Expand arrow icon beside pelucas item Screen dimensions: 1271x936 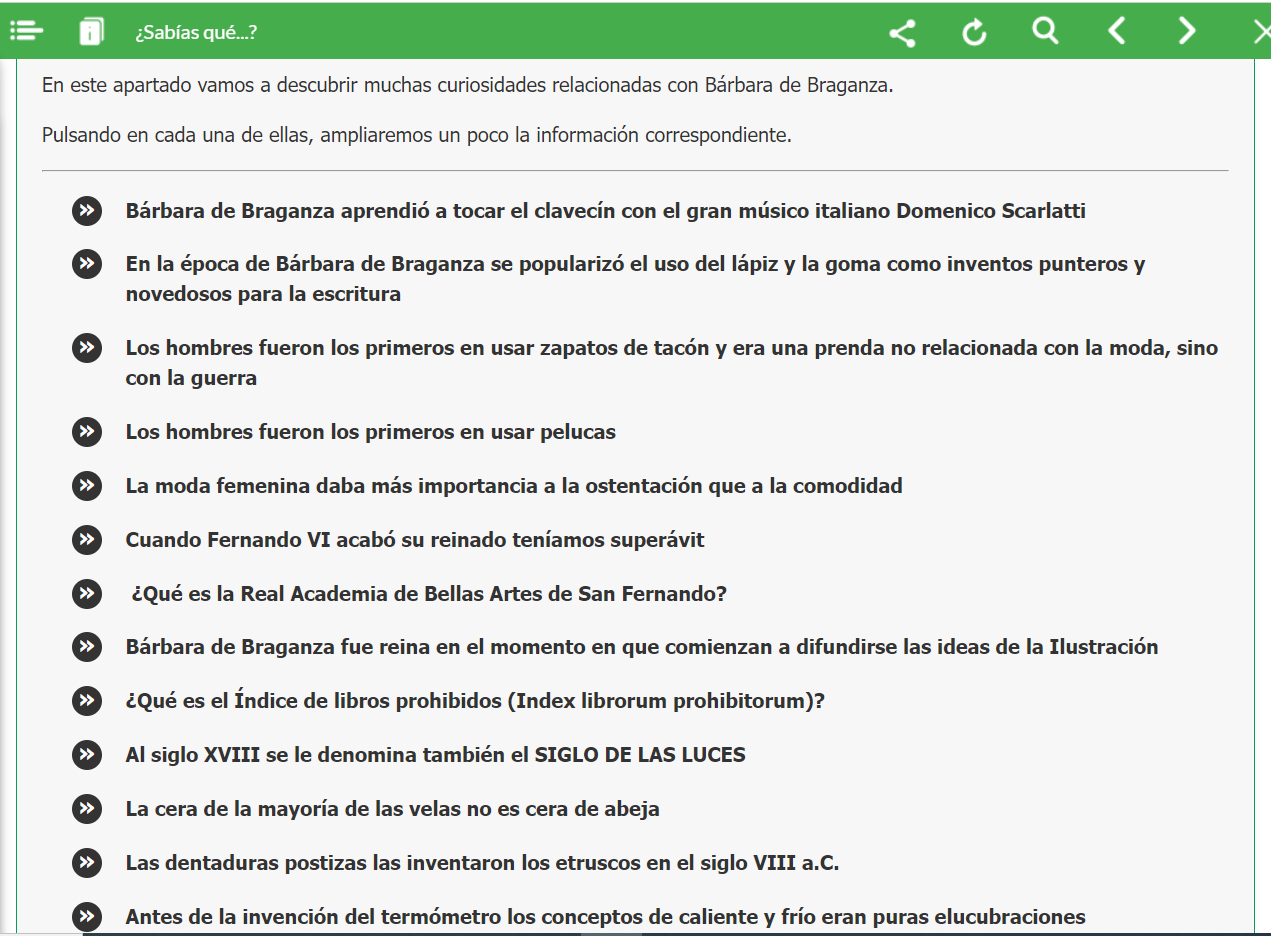point(87,432)
